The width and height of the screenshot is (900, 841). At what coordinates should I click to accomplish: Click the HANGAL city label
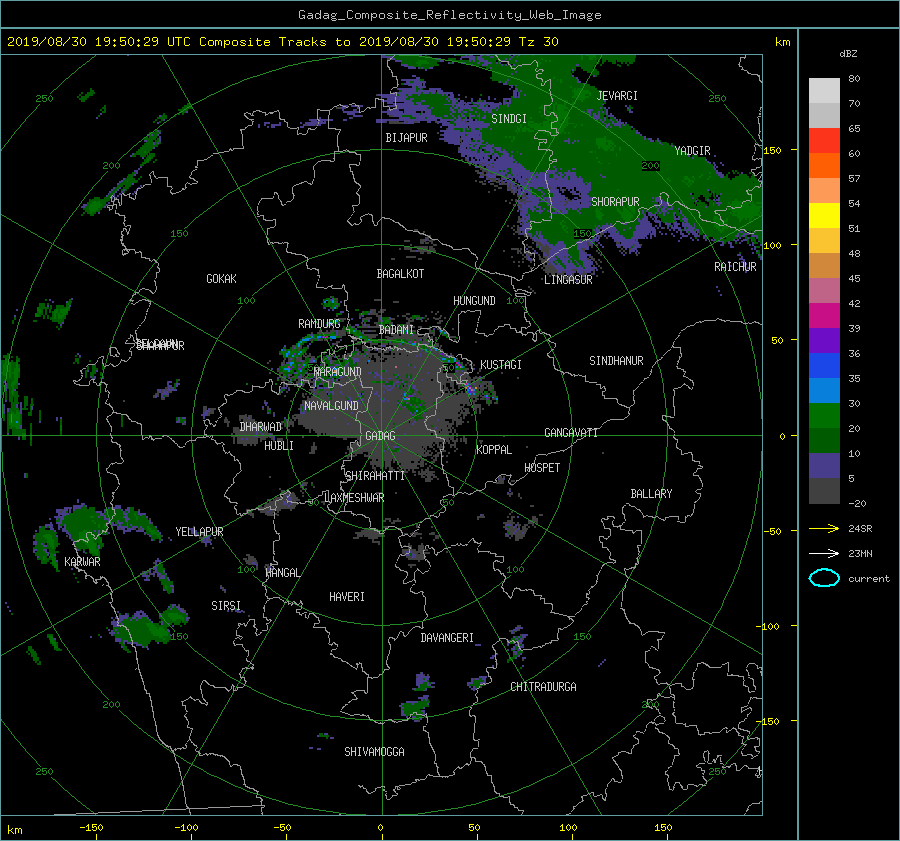pyautogui.click(x=283, y=573)
